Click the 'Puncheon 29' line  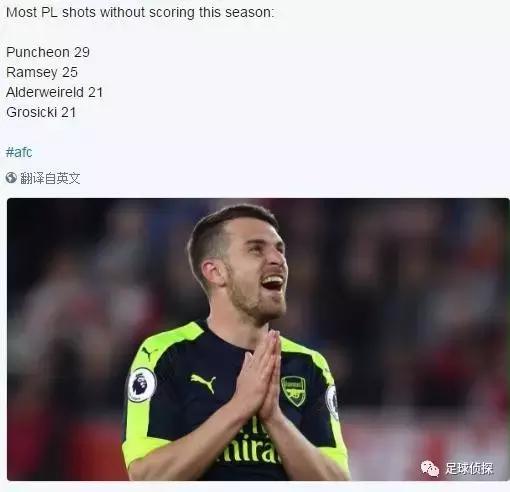point(48,52)
